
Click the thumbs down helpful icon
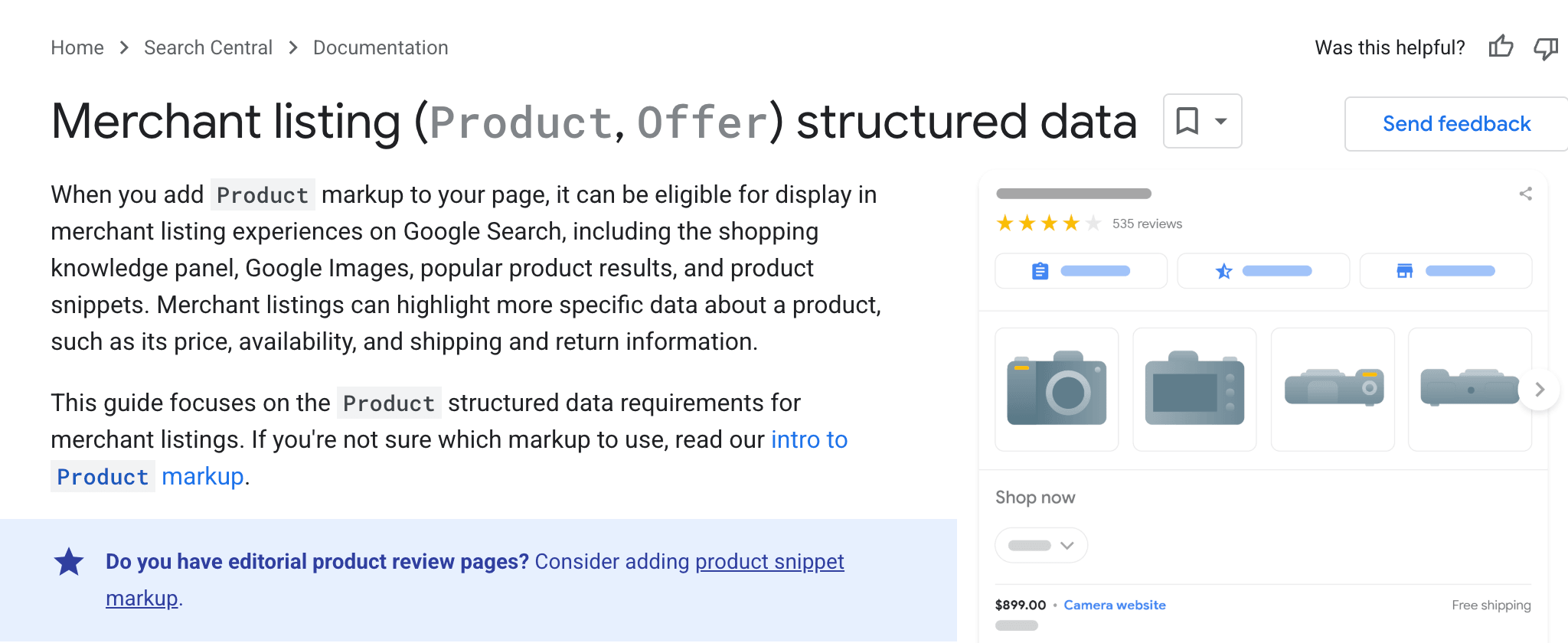pos(1547,47)
